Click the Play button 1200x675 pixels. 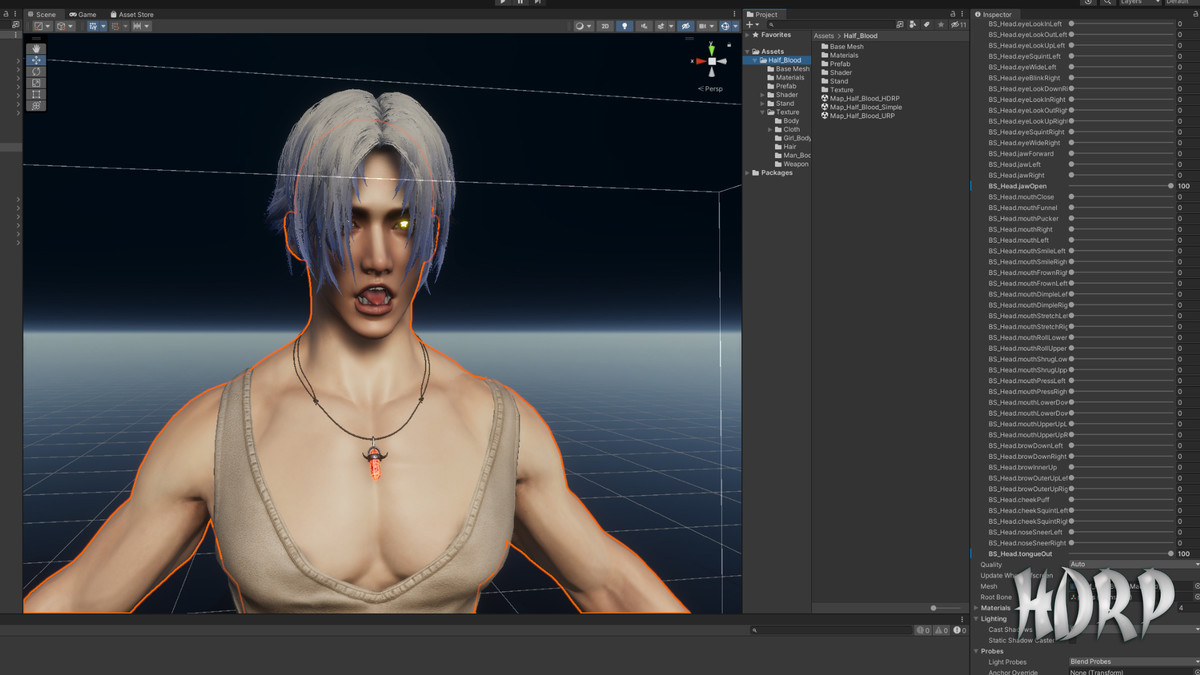[x=504, y=3]
